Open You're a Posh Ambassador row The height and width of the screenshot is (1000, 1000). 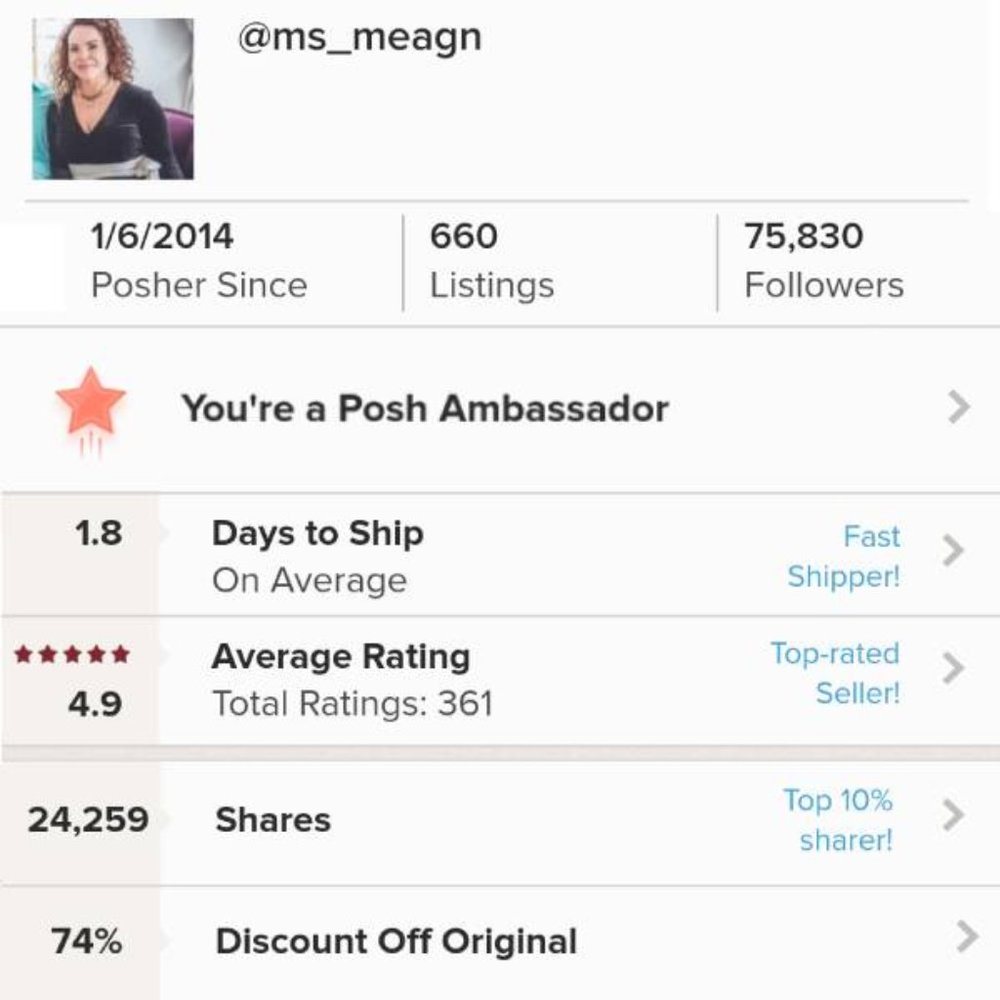click(x=500, y=409)
